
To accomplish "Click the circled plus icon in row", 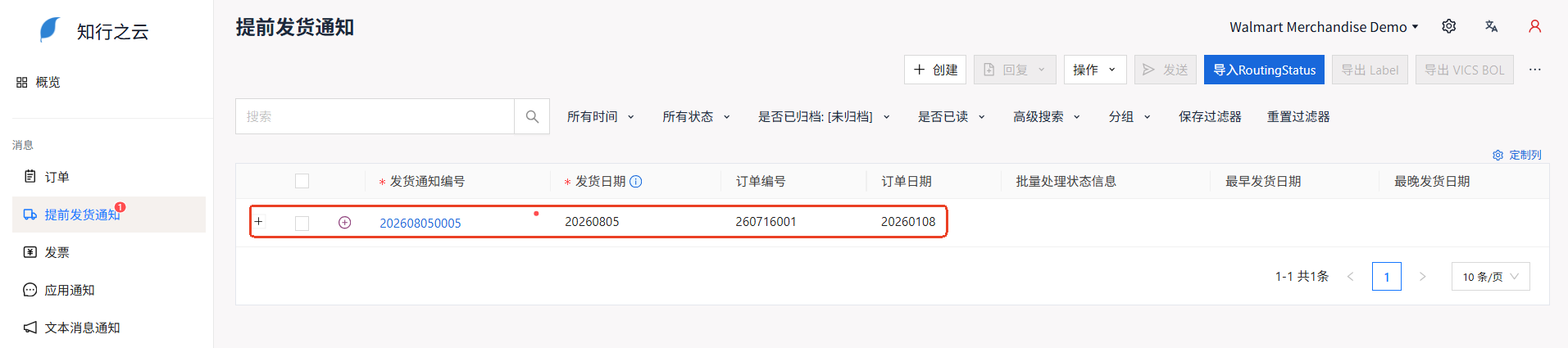I will [345, 223].
